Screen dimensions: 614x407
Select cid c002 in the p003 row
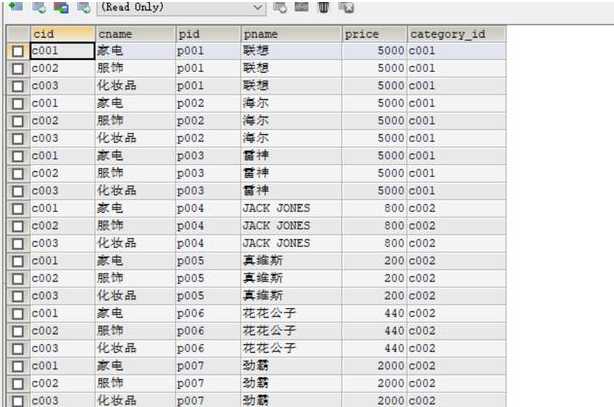(x=62, y=173)
